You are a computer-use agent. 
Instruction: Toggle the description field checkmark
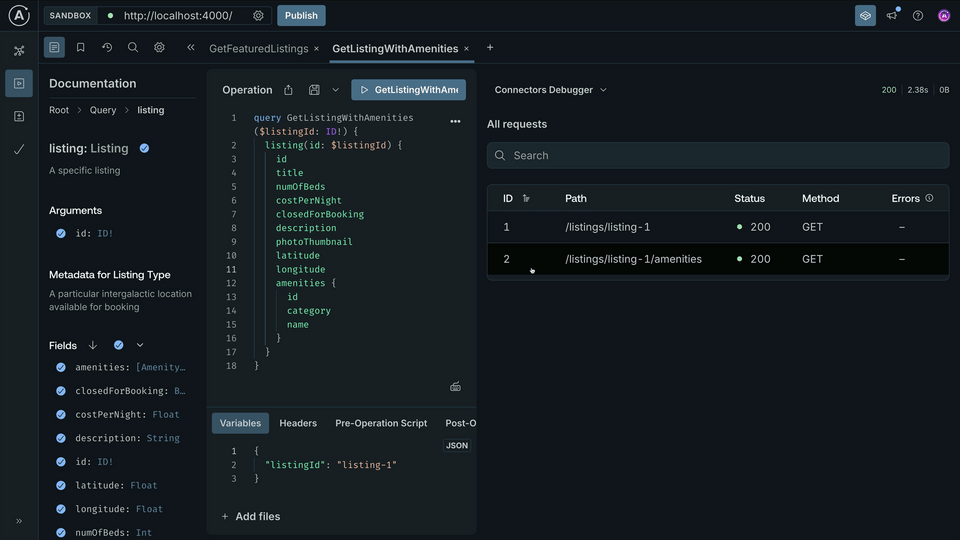click(x=61, y=438)
